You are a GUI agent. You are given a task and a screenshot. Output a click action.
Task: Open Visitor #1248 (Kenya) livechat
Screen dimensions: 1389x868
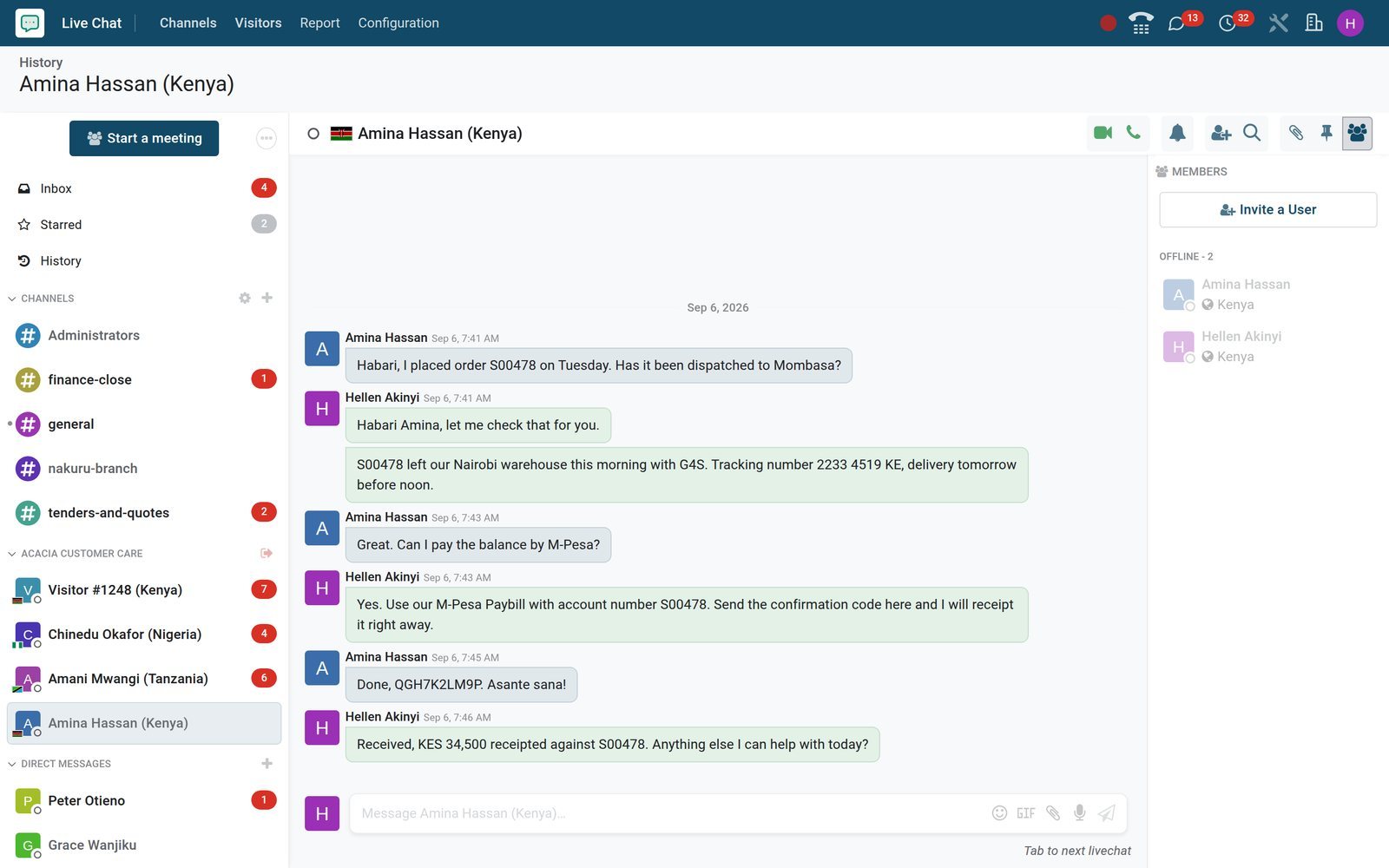pyautogui.click(x=144, y=589)
